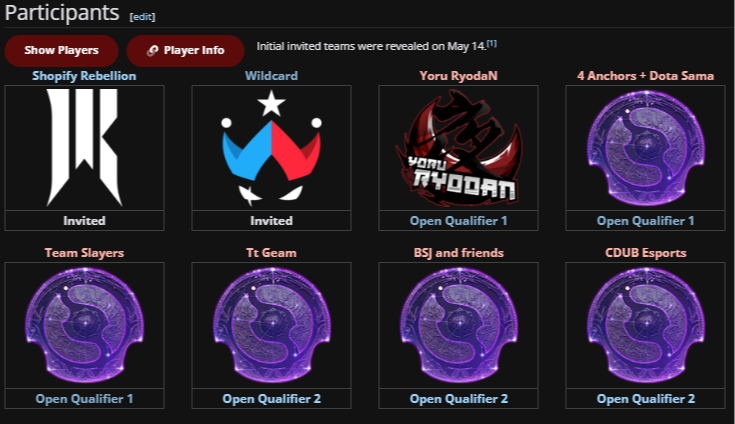Click the BSJ and friends aegis logo

(458, 325)
